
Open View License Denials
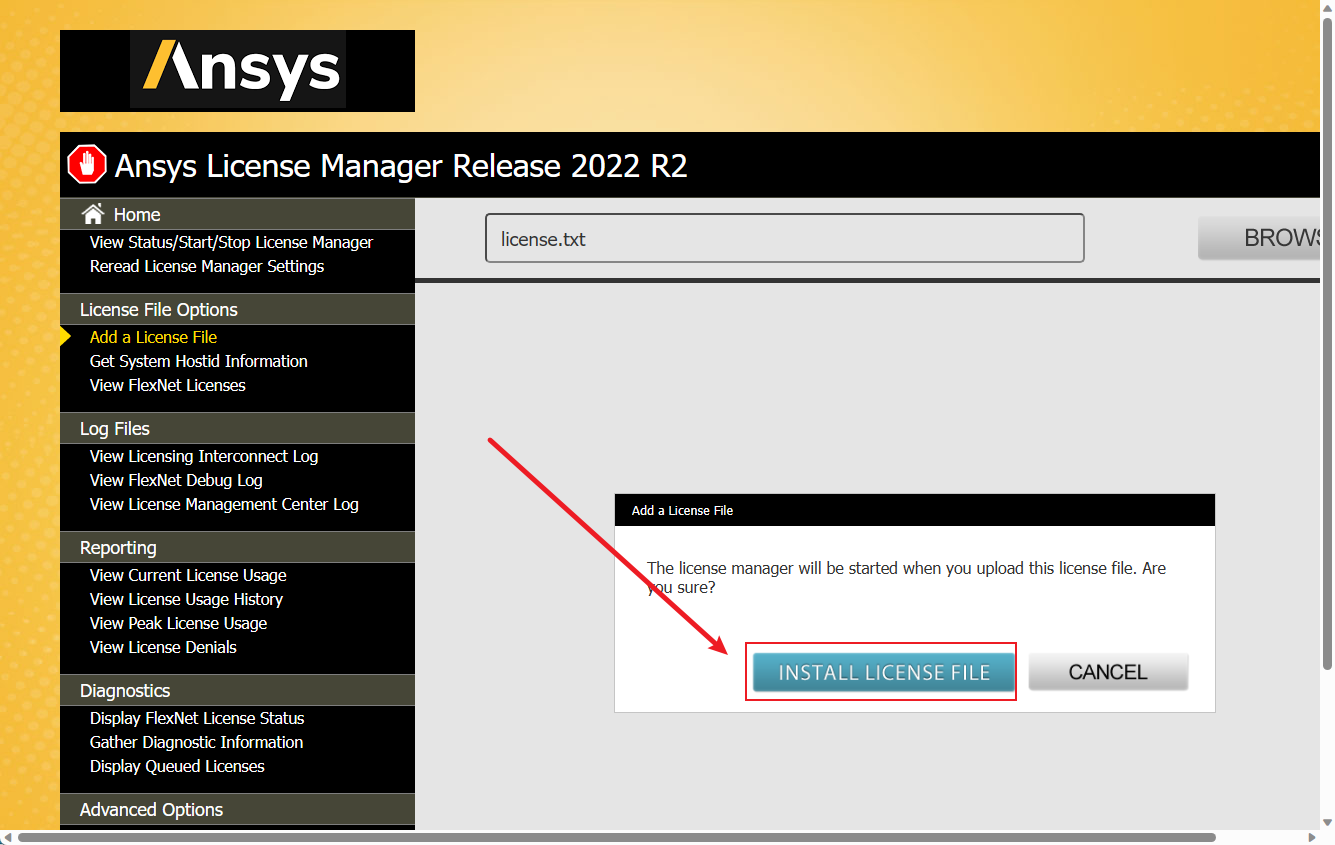click(163, 647)
